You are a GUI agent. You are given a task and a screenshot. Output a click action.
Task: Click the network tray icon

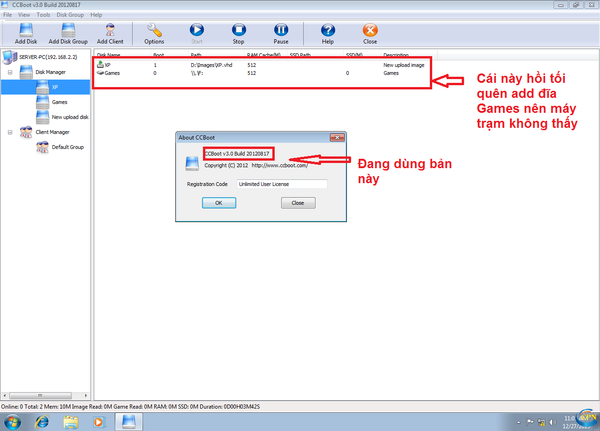coord(541,422)
